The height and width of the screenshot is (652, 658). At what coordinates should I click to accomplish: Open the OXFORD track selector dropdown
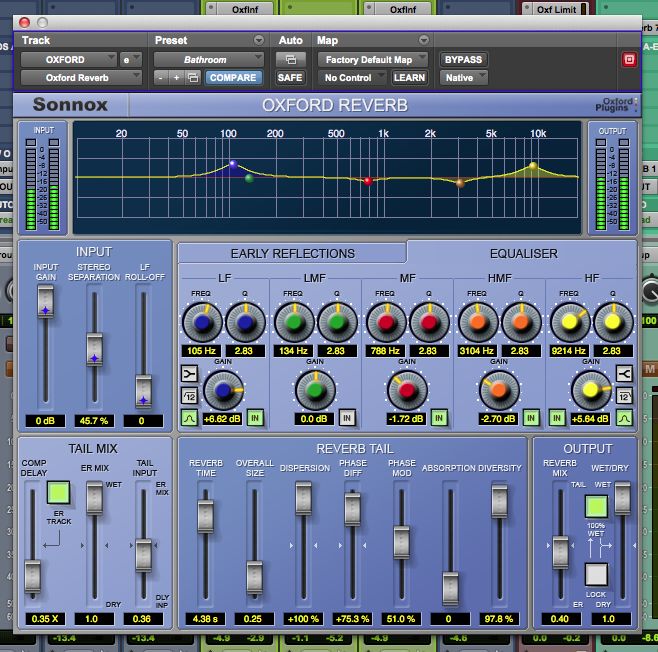coord(69,60)
